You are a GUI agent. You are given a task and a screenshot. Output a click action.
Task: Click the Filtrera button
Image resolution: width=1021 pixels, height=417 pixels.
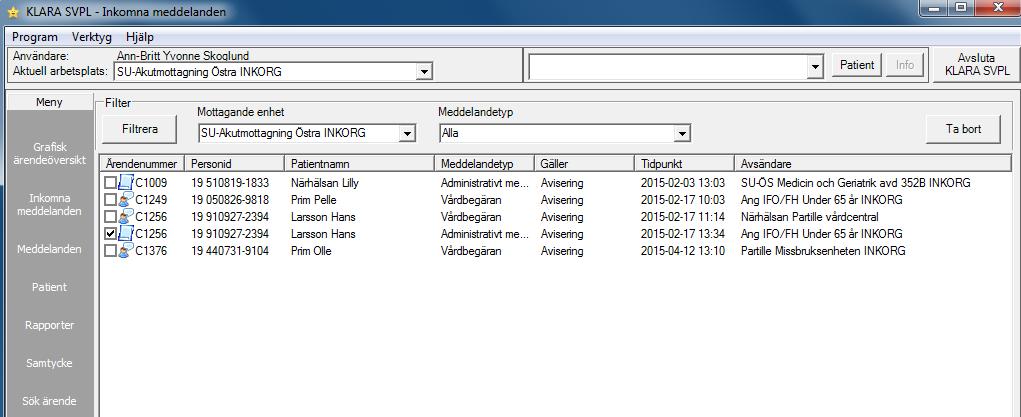(x=140, y=129)
